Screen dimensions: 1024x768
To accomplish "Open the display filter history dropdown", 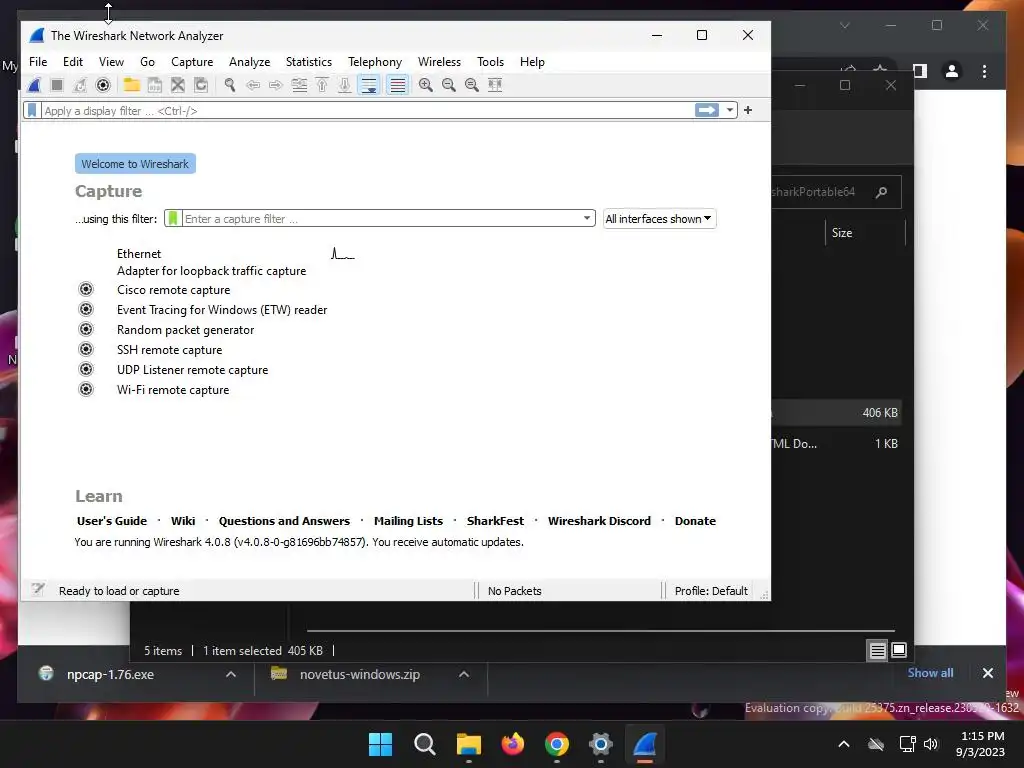I will click(729, 110).
